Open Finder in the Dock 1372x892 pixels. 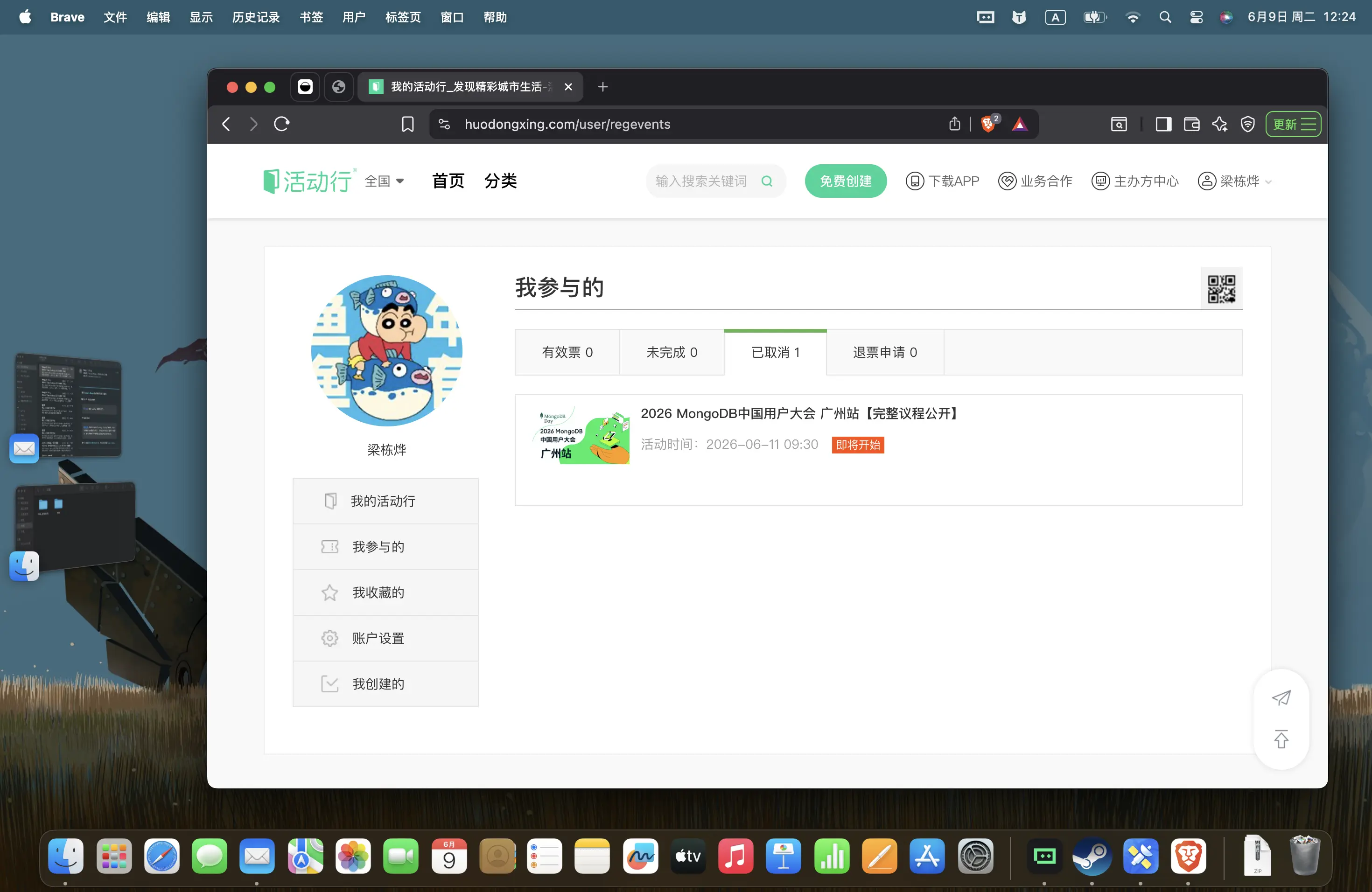(66, 856)
